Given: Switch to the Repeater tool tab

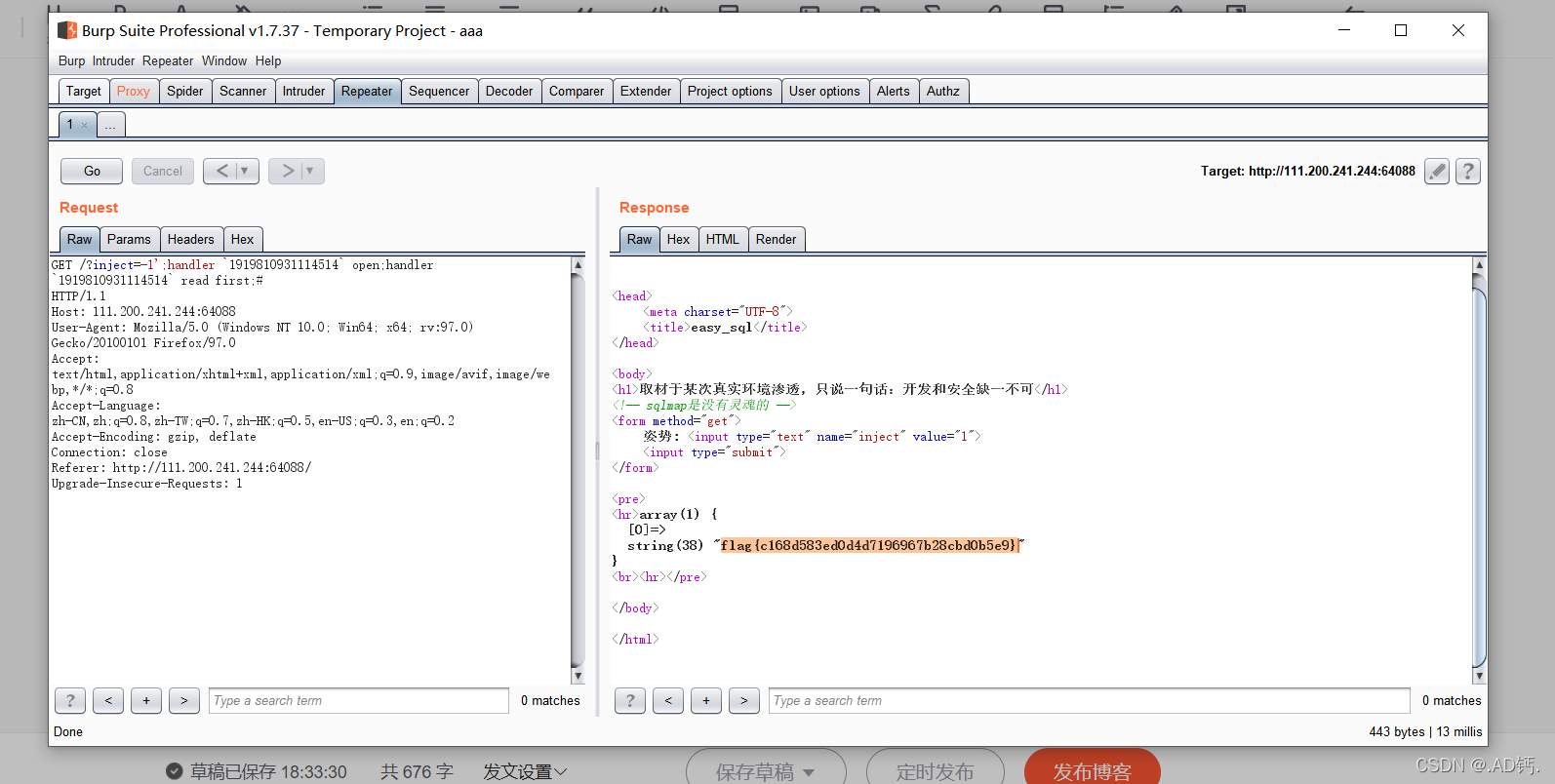Looking at the screenshot, I should [x=367, y=91].
